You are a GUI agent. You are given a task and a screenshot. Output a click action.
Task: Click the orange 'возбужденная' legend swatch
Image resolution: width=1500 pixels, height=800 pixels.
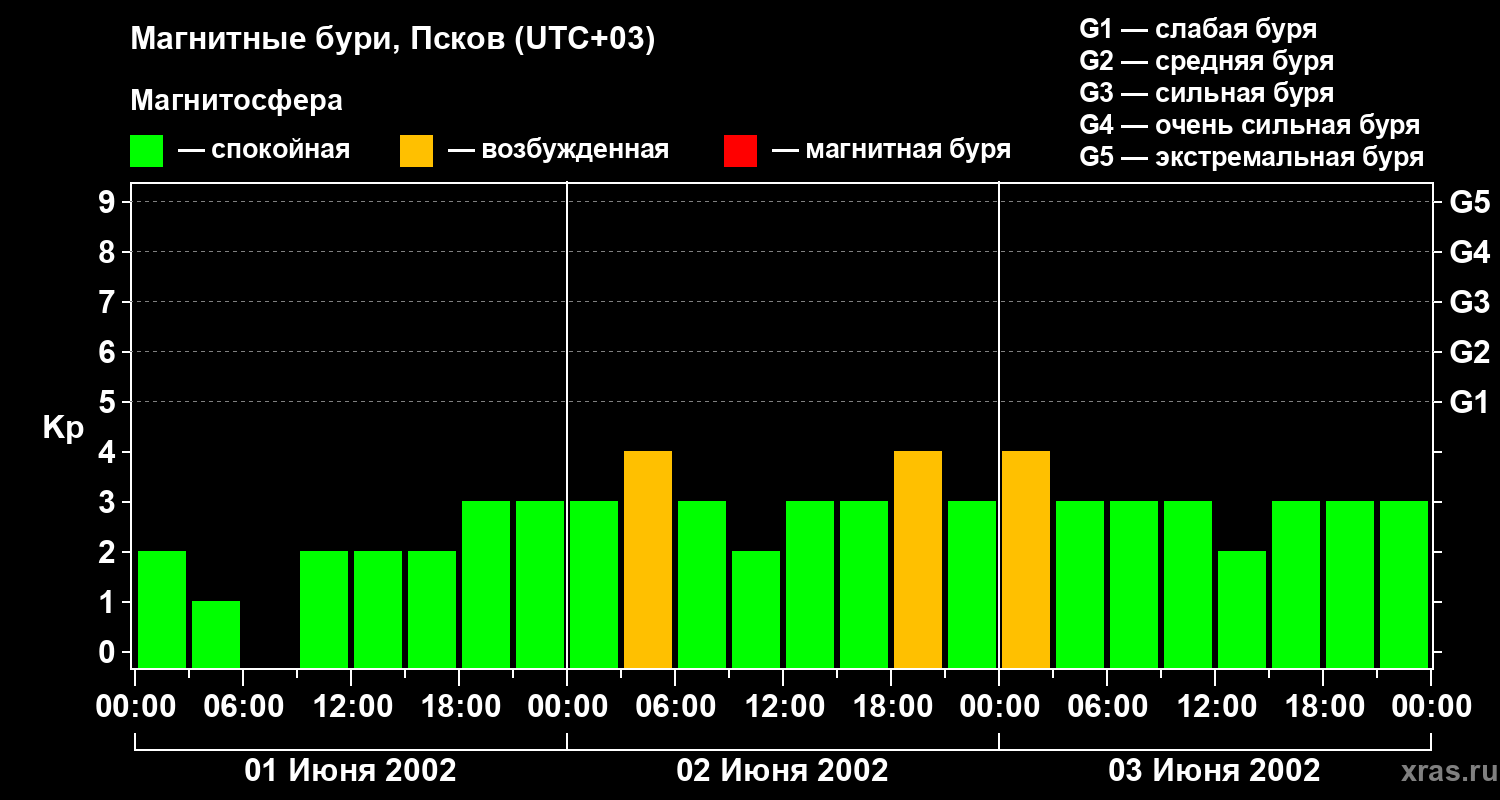[x=417, y=151]
